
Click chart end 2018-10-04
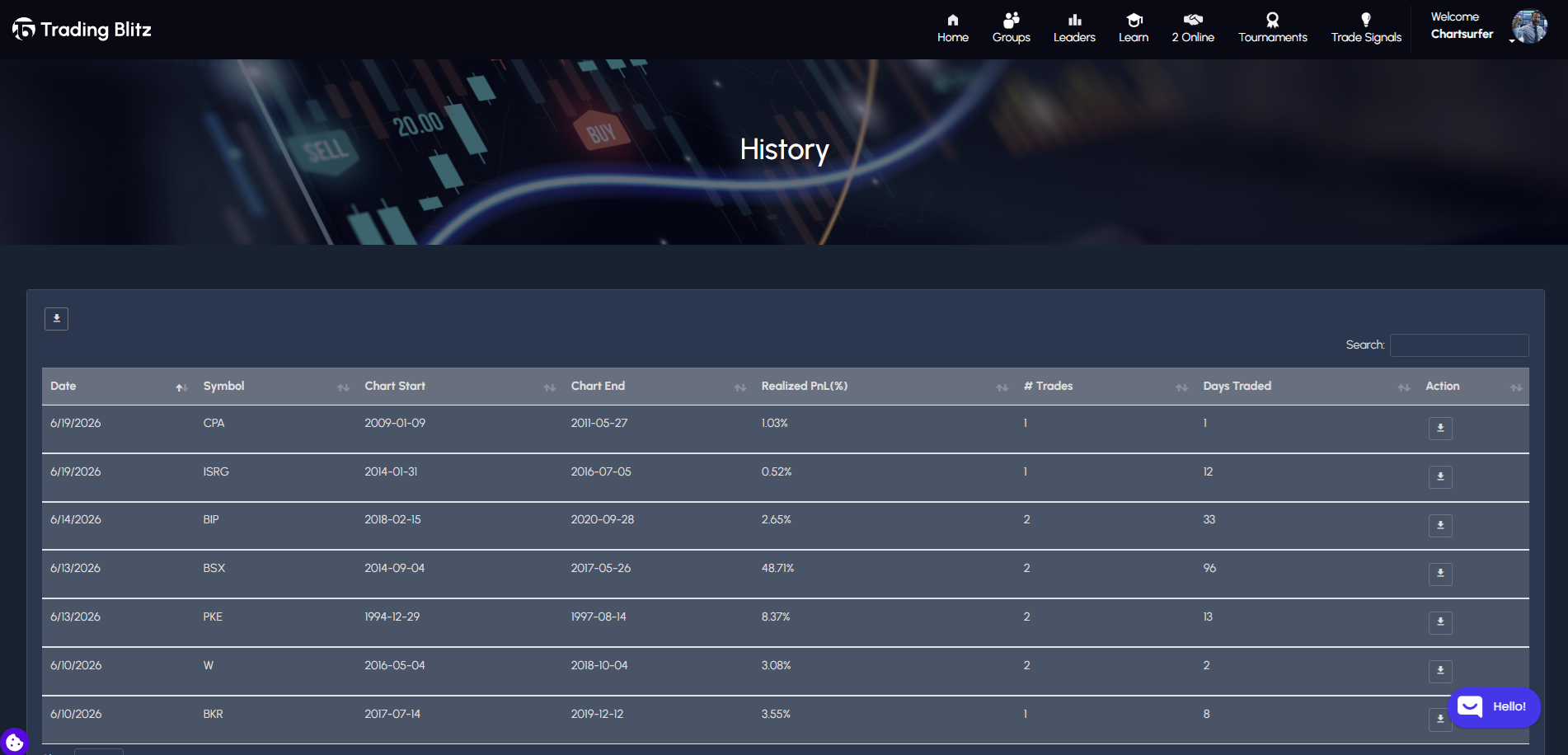pos(599,665)
